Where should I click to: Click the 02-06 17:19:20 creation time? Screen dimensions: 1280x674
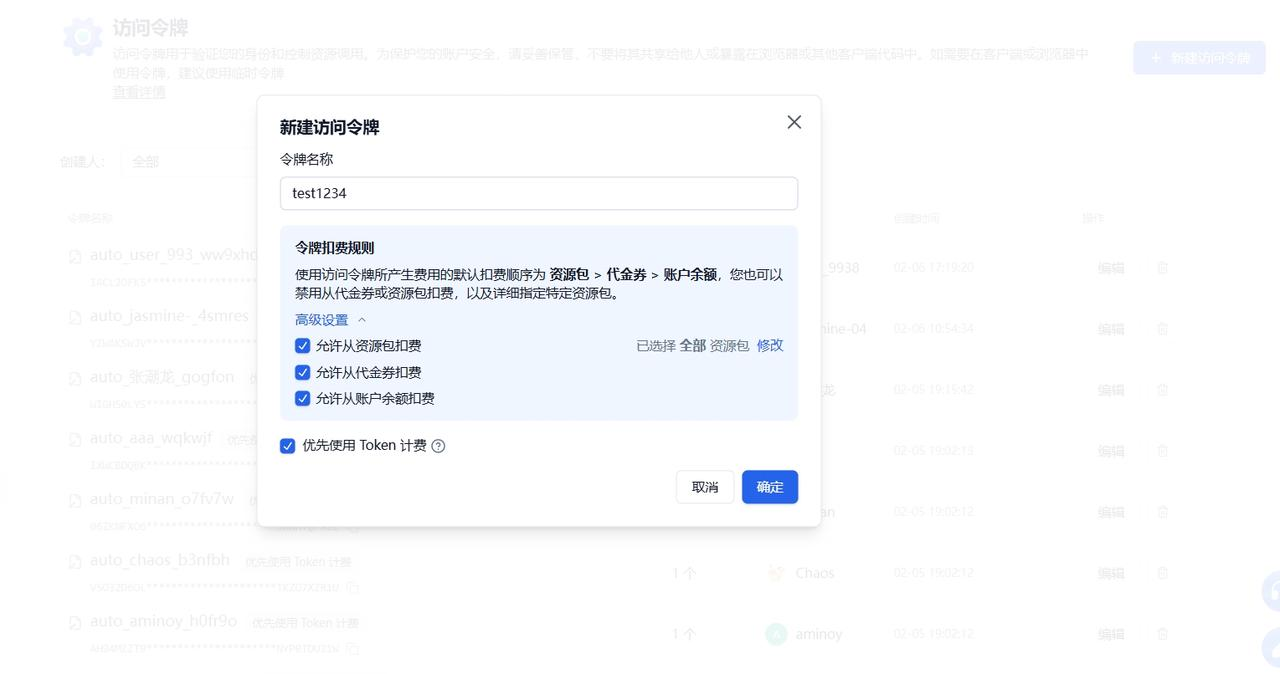pos(934,268)
